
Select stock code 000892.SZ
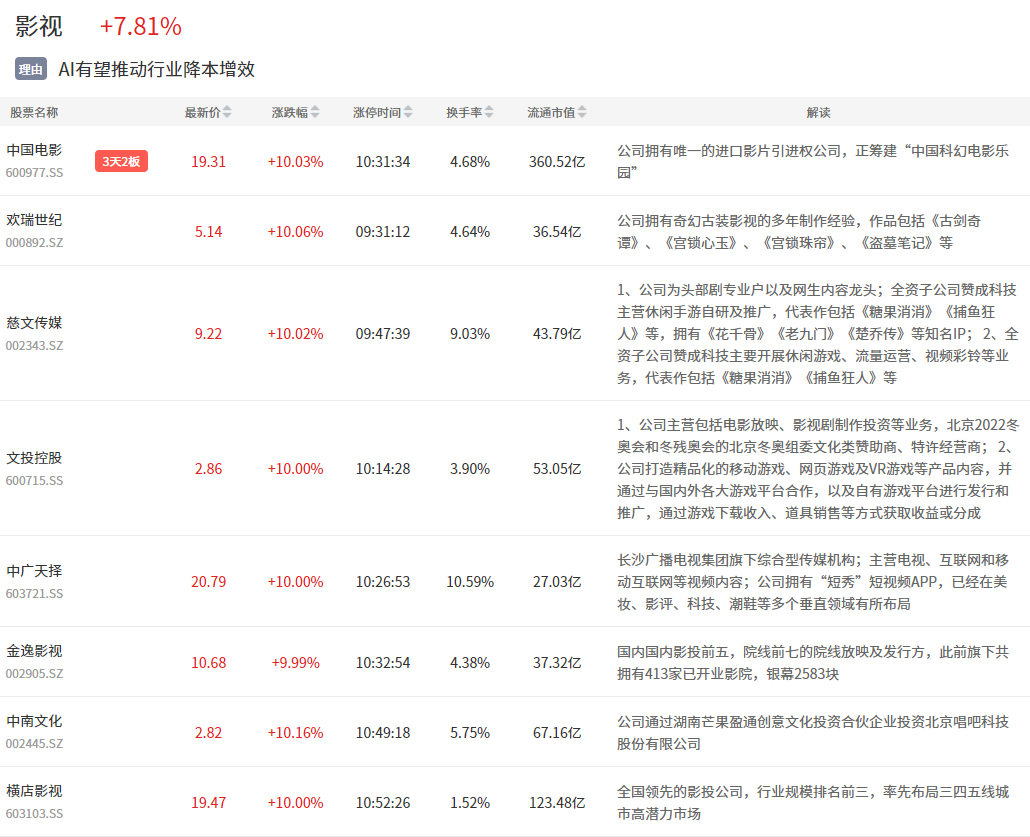coord(34,242)
